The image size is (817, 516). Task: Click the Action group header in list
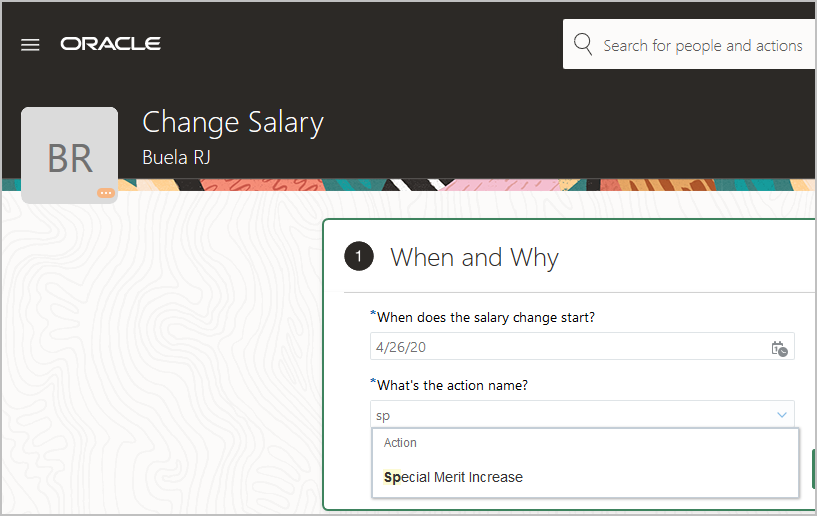pos(400,443)
